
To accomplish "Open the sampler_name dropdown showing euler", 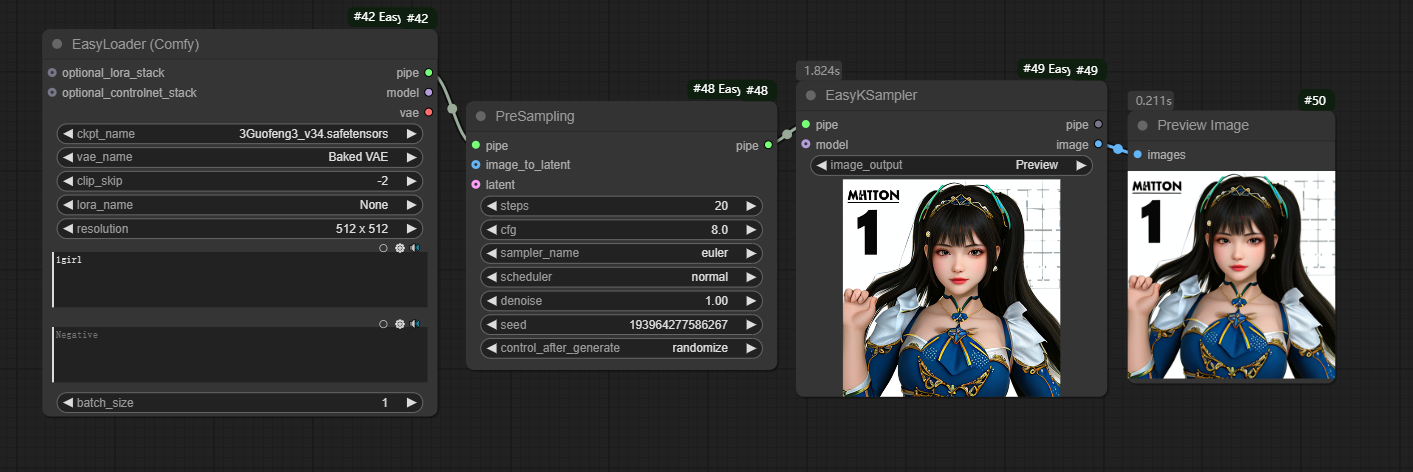I will (621, 253).
